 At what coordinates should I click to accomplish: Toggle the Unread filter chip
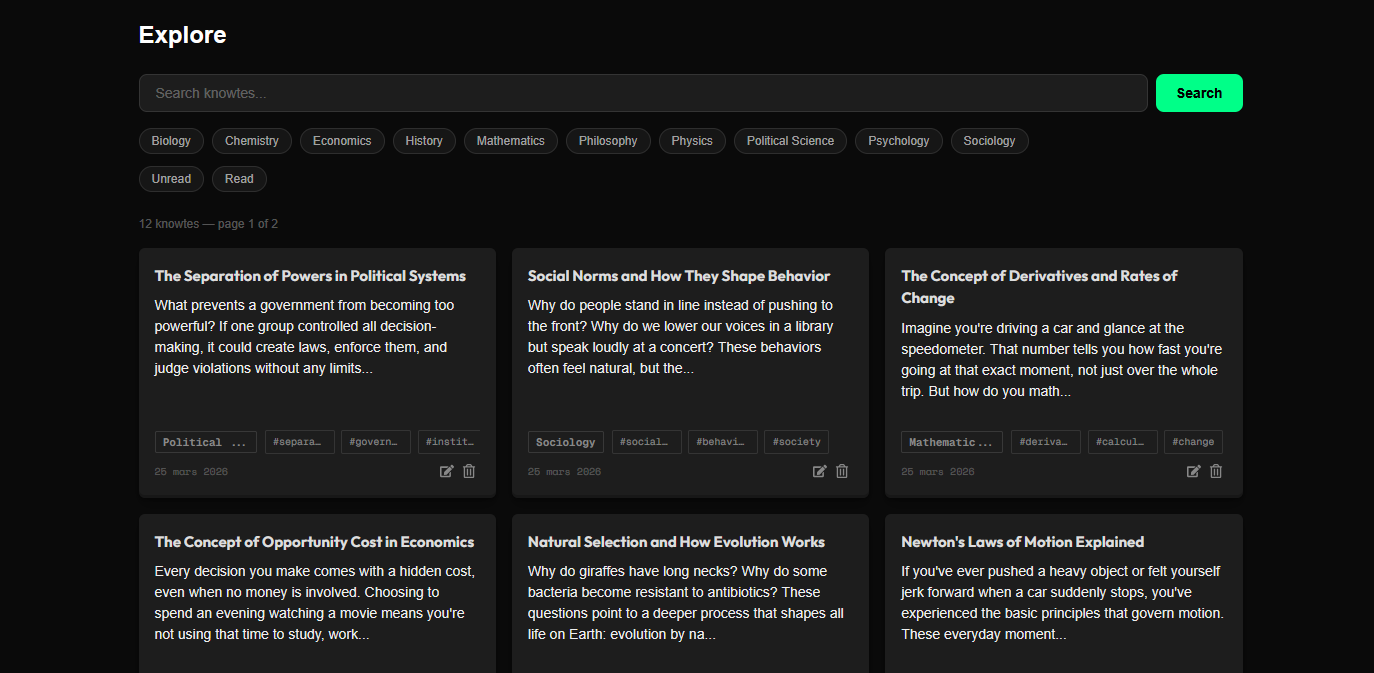pos(171,179)
